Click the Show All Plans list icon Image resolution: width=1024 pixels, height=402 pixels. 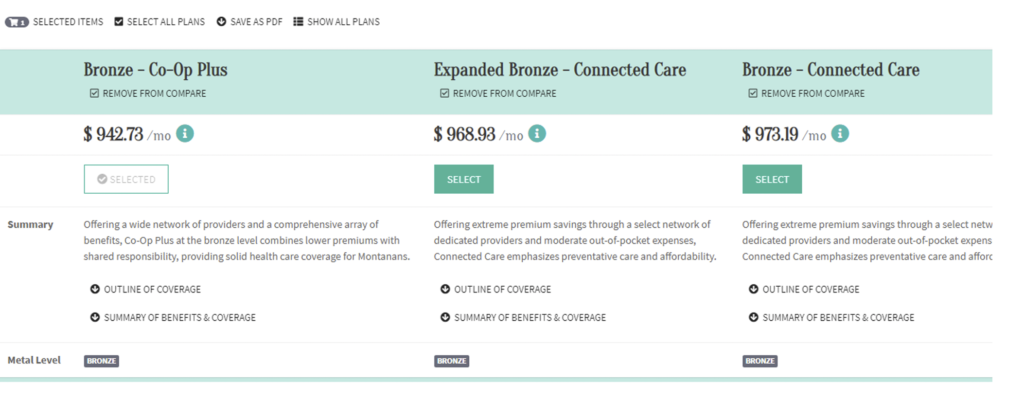tap(298, 22)
